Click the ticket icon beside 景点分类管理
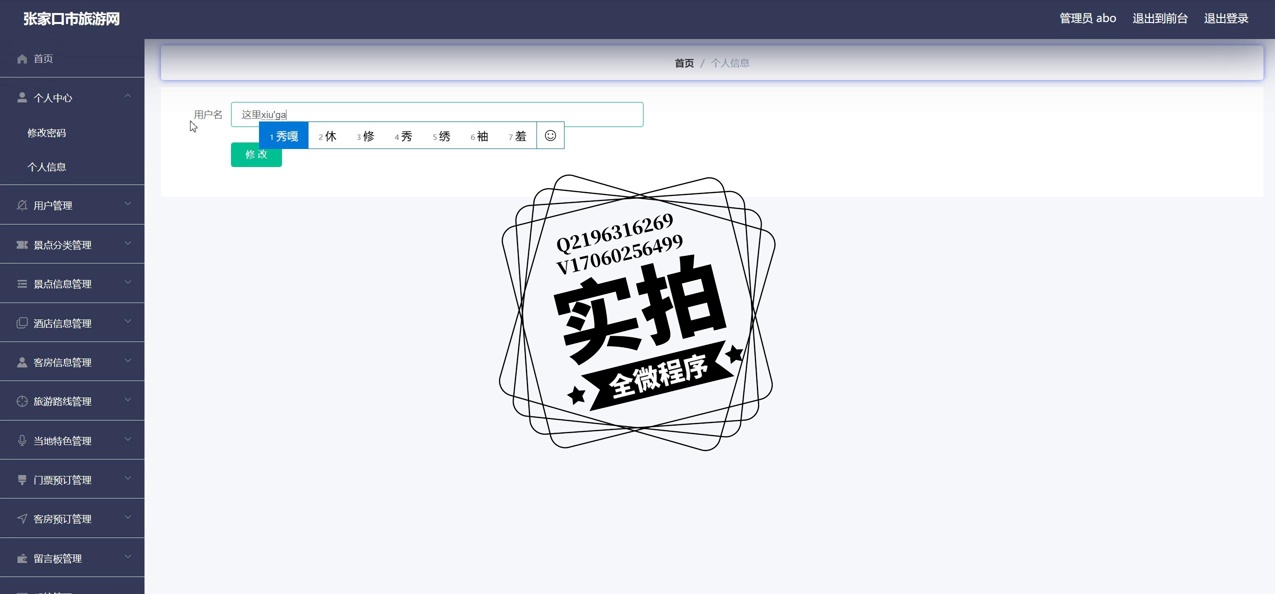This screenshot has width=1275, height=594. 22,245
